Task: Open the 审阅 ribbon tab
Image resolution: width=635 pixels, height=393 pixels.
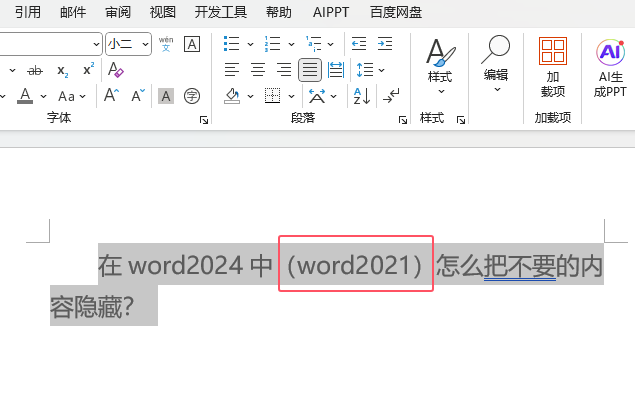Action: (118, 12)
